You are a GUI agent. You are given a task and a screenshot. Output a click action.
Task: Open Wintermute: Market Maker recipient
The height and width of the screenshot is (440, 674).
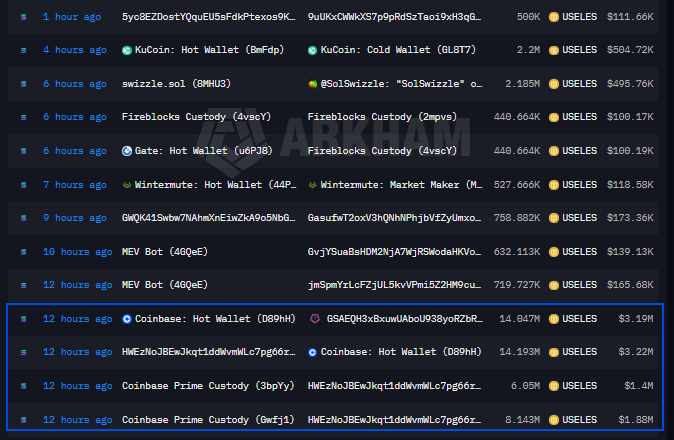tap(401, 185)
